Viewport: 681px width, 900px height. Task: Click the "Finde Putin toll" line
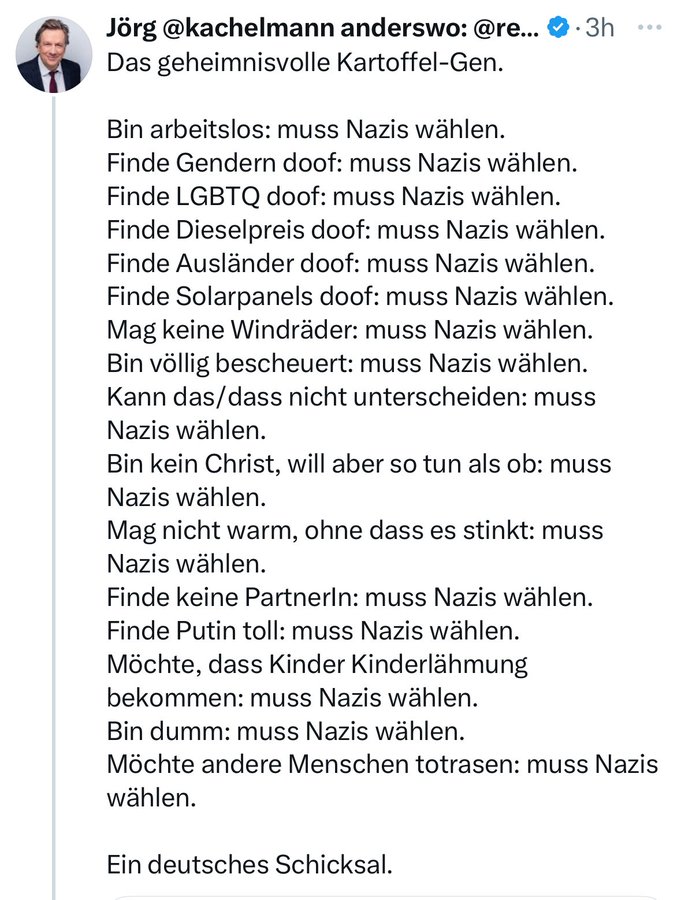tap(313, 631)
